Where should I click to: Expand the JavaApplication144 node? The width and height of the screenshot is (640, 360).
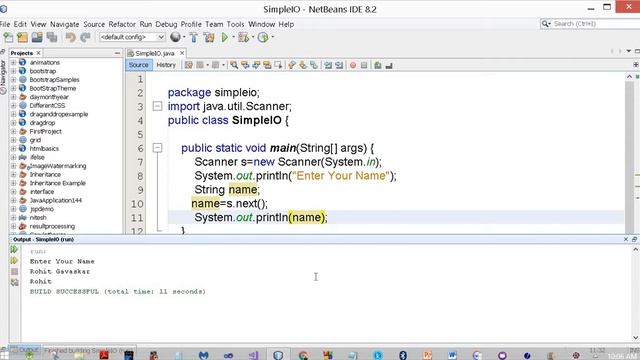coord(13,200)
